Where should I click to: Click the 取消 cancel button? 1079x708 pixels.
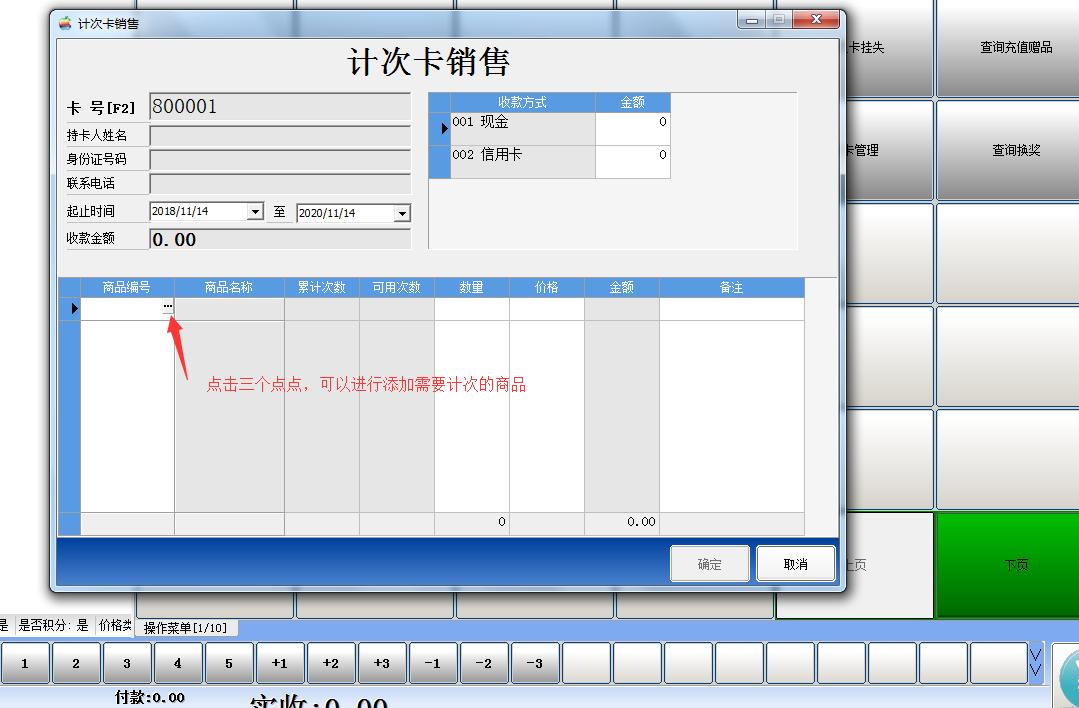point(796,563)
